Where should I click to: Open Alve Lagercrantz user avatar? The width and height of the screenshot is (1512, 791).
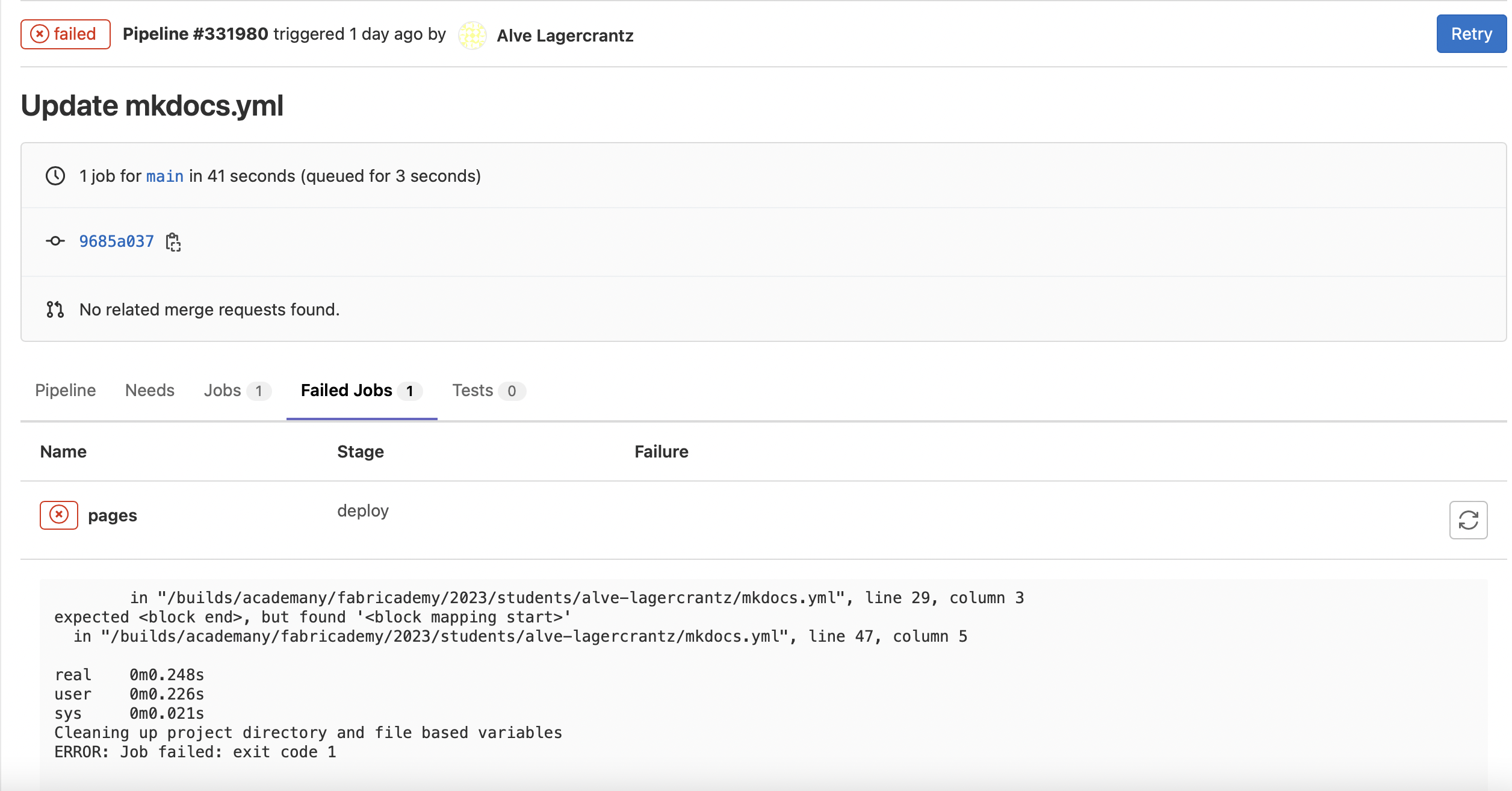coord(472,35)
